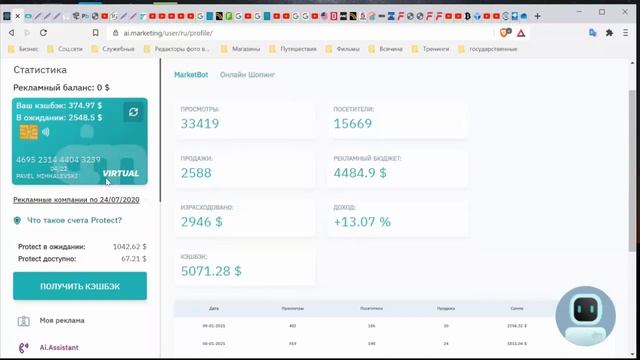Open the Всячина bookmarks folder
This screenshot has height=360, width=640.
pos(386,49)
